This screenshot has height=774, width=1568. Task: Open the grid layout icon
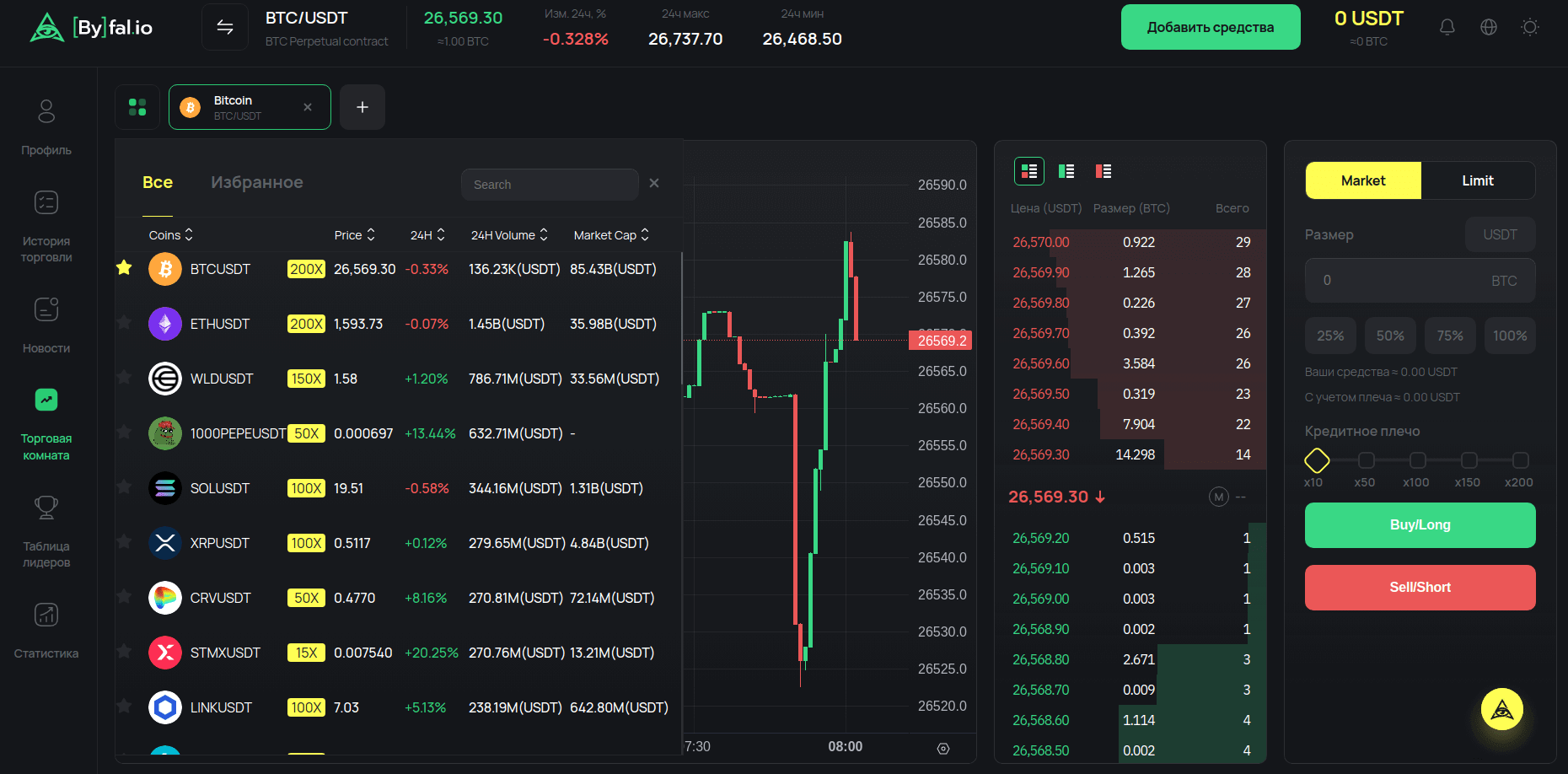pos(137,107)
